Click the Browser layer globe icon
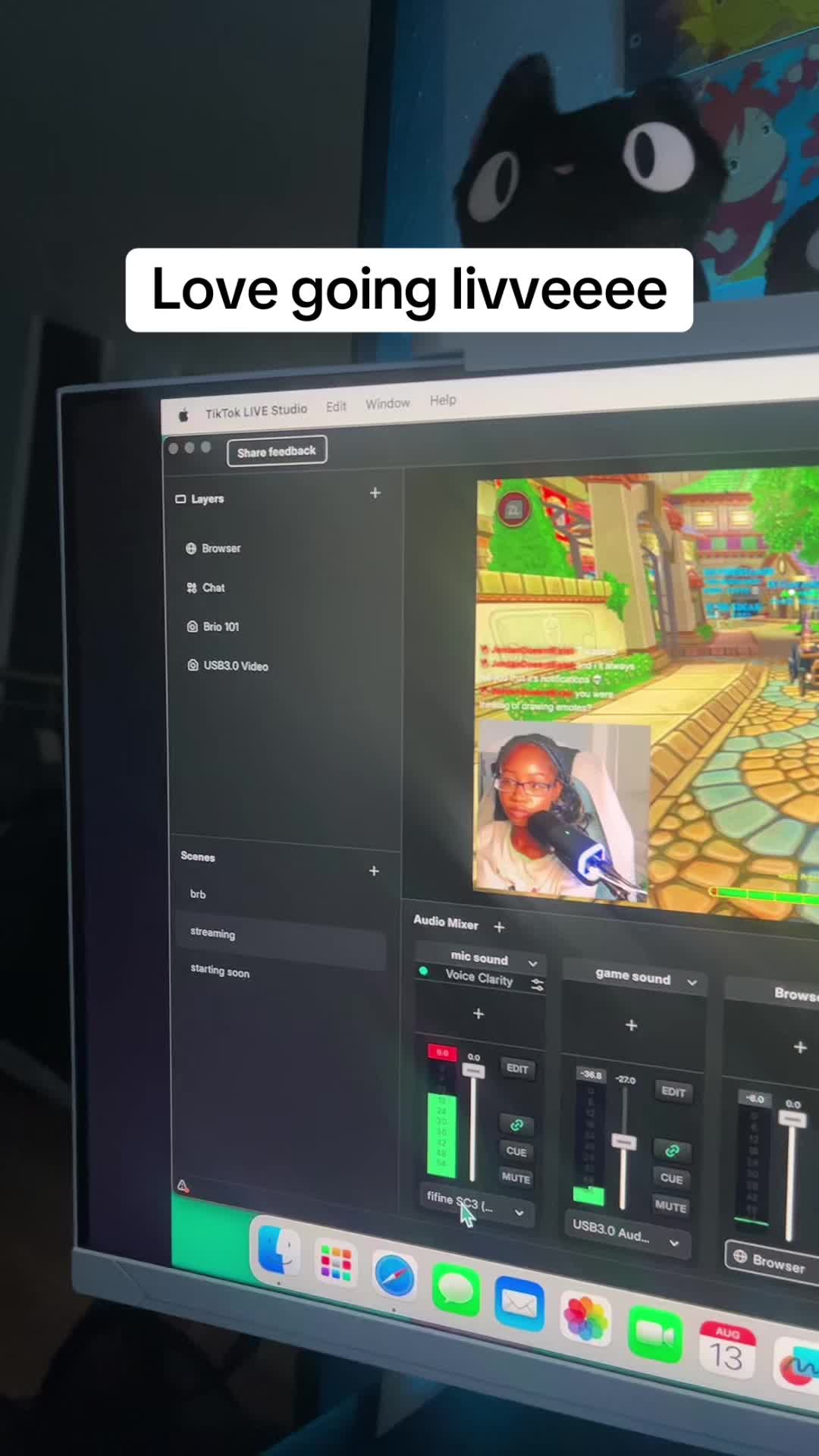Viewport: 819px width, 1456px height. [x=191, y=548]
